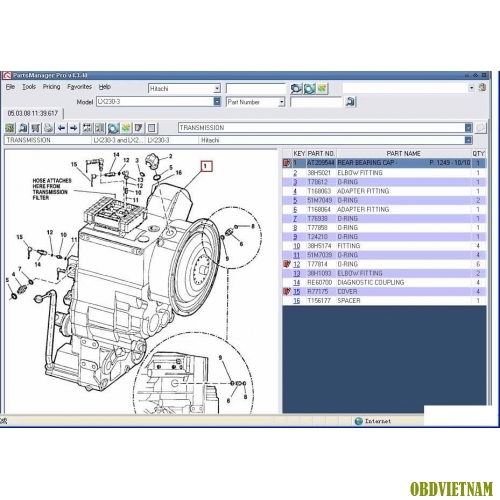Click the printer icon in toolbar

click(x=49, y=128)
